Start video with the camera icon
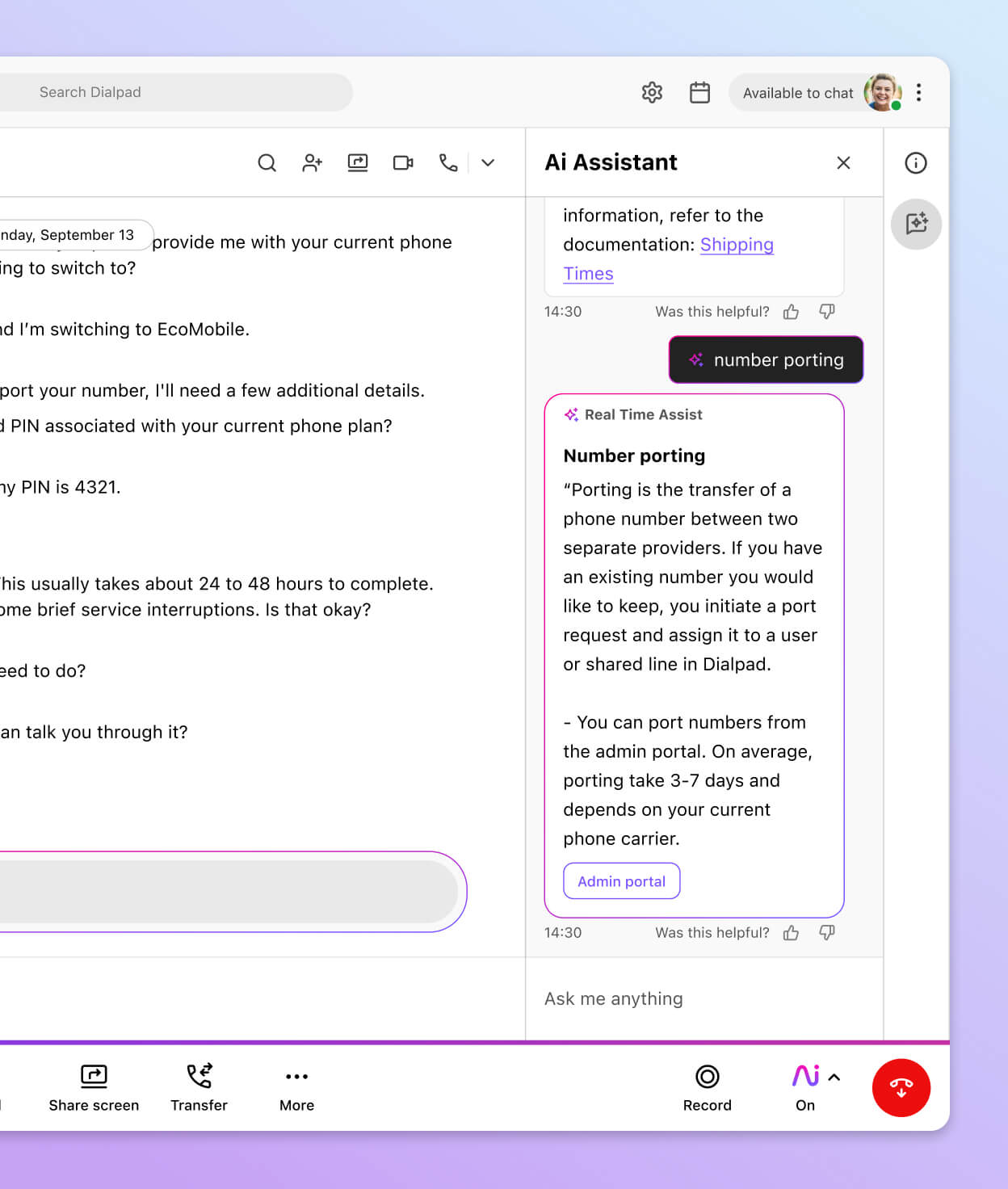This screenshot has width=1008, height=1189. pyautogui.click(x=402, y=162)
